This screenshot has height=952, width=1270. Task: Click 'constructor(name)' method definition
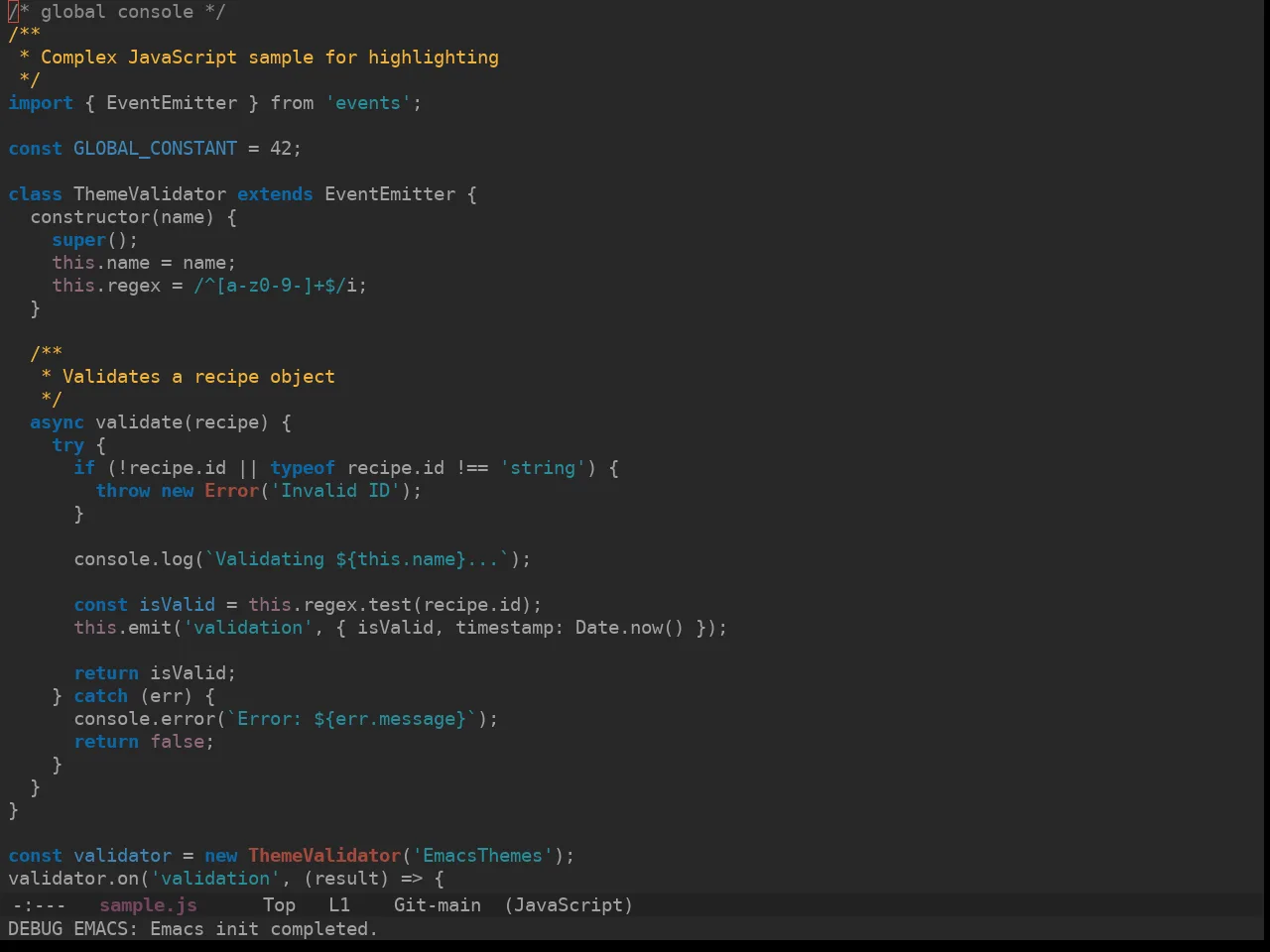tap(122, 217)
